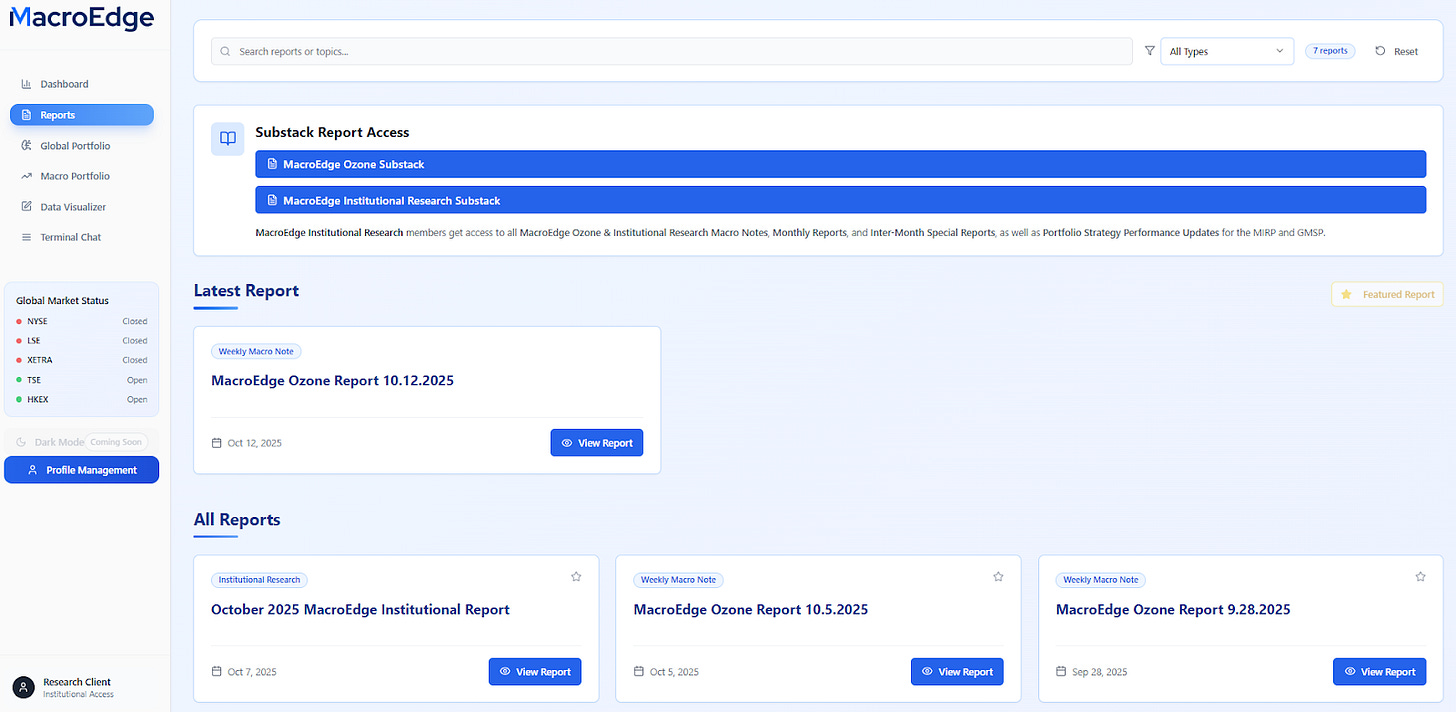View the Ozone Report 9.28.2025
1456x712 pixels.
pyautogui.click(x=1380, y=672)
